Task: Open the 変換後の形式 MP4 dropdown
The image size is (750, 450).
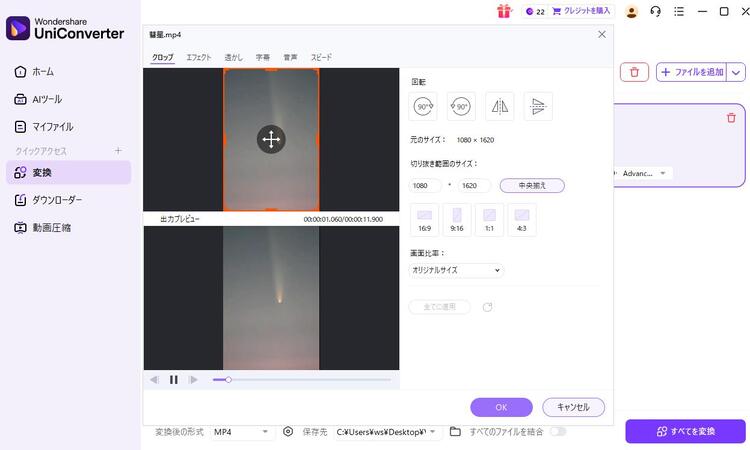Action: 242,432
